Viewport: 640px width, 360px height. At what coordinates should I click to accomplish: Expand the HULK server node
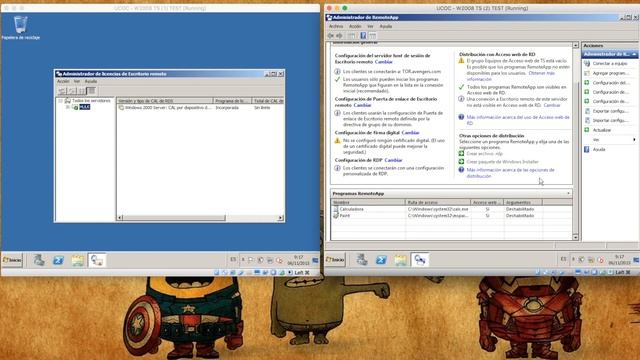[x=67, y=107]
